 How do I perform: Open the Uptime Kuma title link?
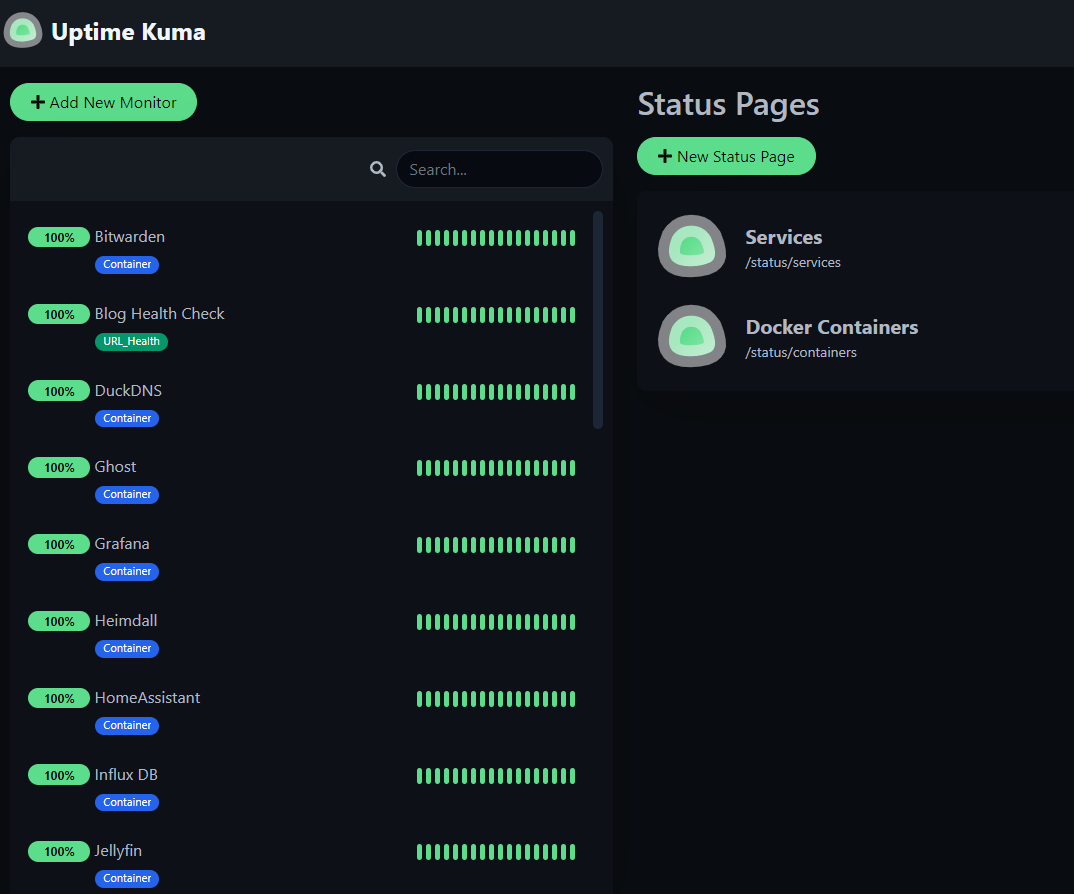128,32
